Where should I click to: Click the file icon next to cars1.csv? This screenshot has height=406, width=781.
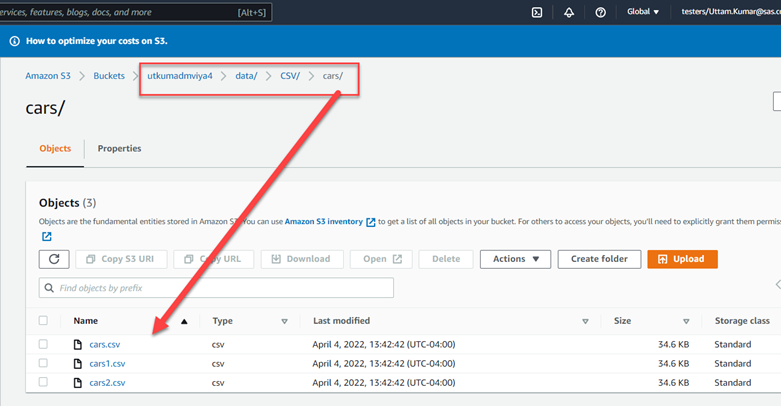coord(78,364)
